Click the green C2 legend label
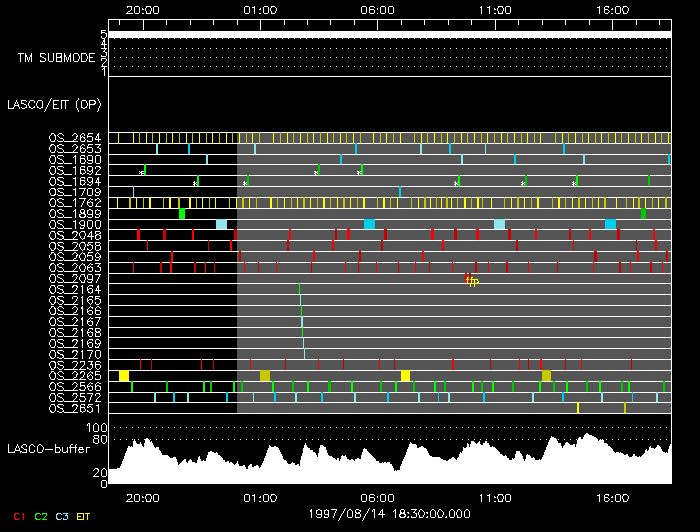 click(x=40, y=516)
